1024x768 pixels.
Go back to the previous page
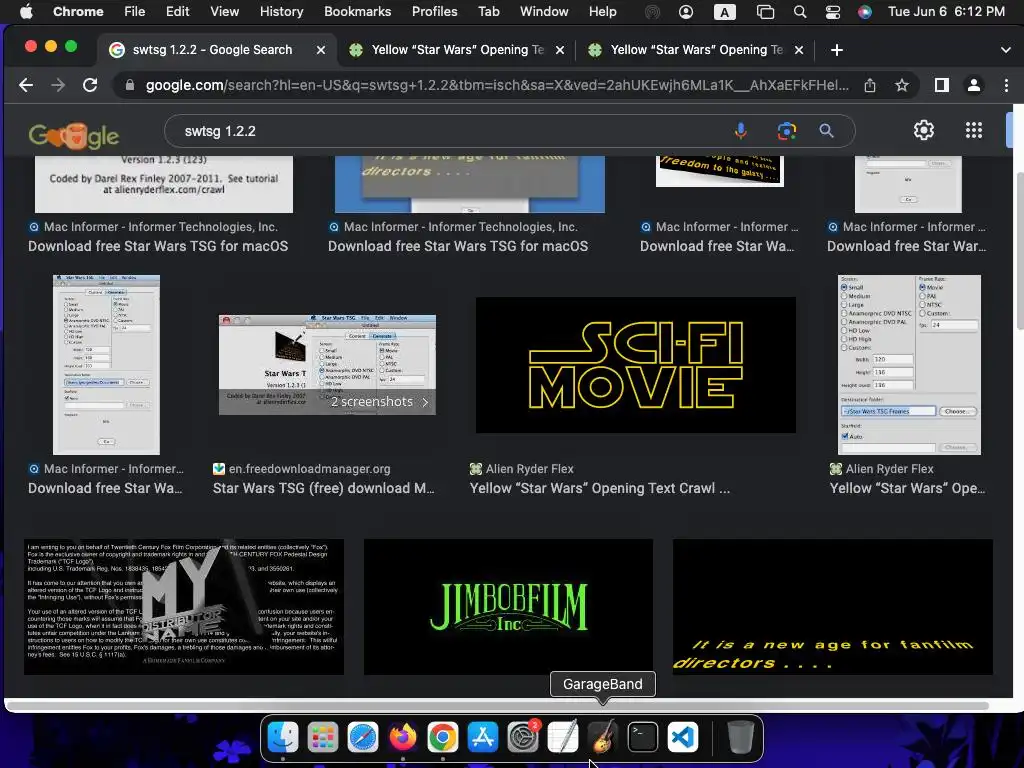[26, 85]
